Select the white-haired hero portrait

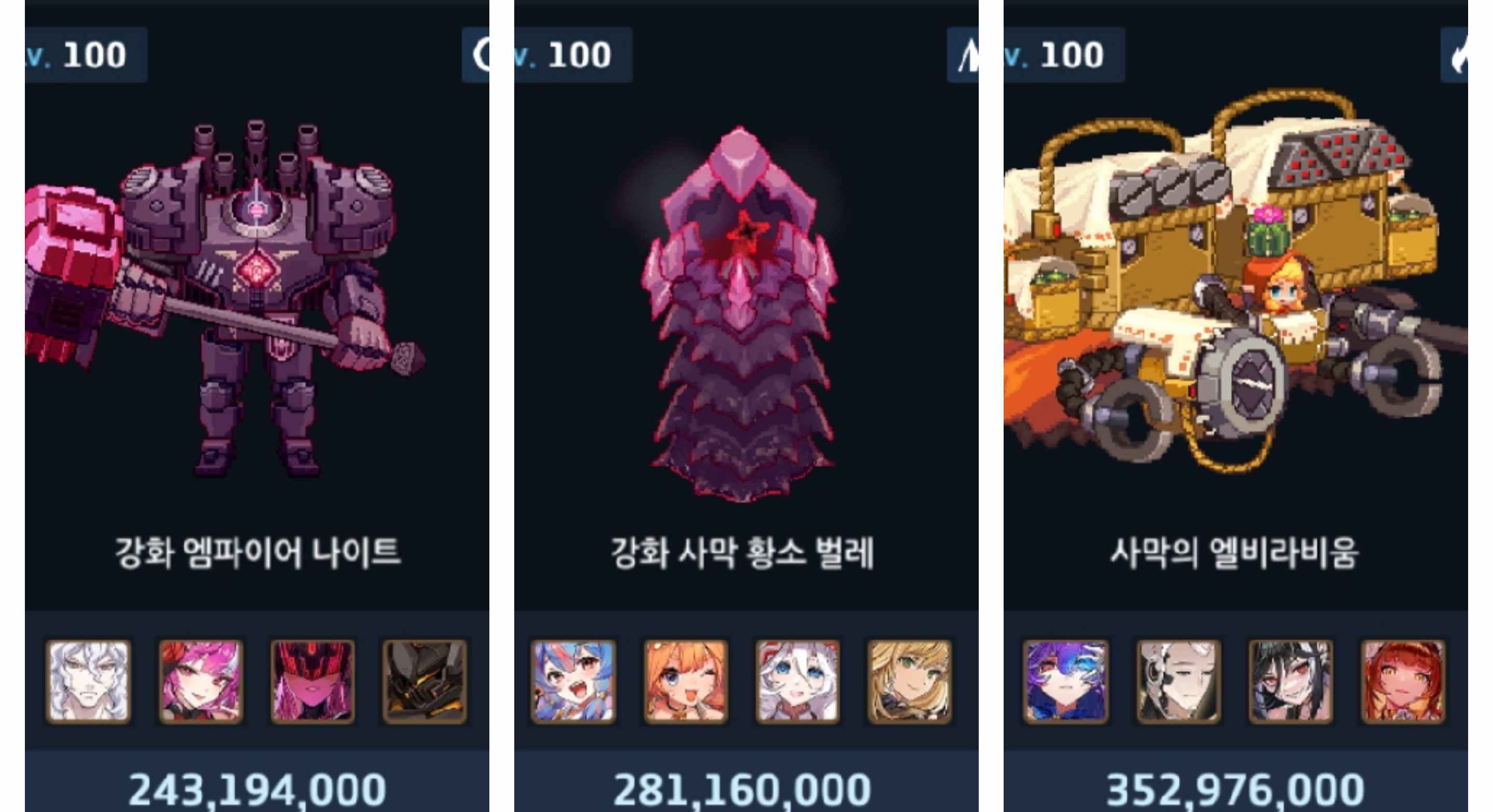click(89, 681)
